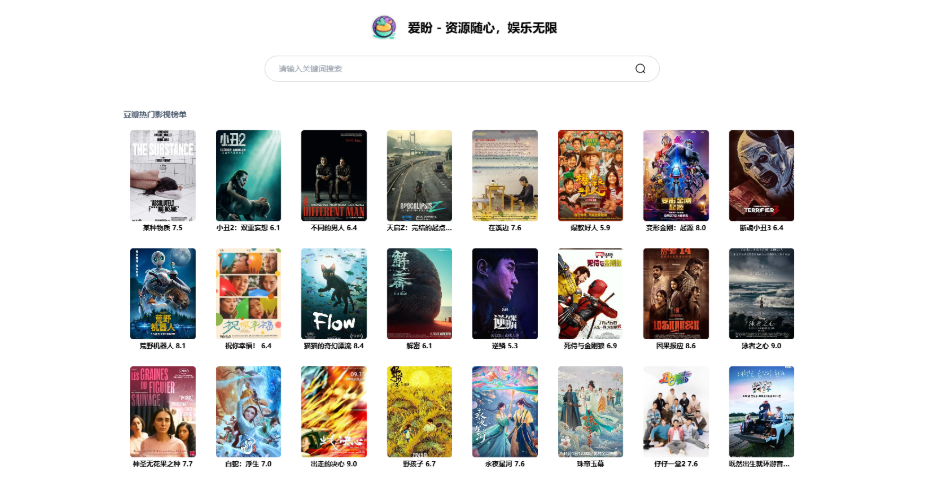Click the title text 不同的男人 6.4
This screenshot has width=940, height=478.
click(334, 228)
